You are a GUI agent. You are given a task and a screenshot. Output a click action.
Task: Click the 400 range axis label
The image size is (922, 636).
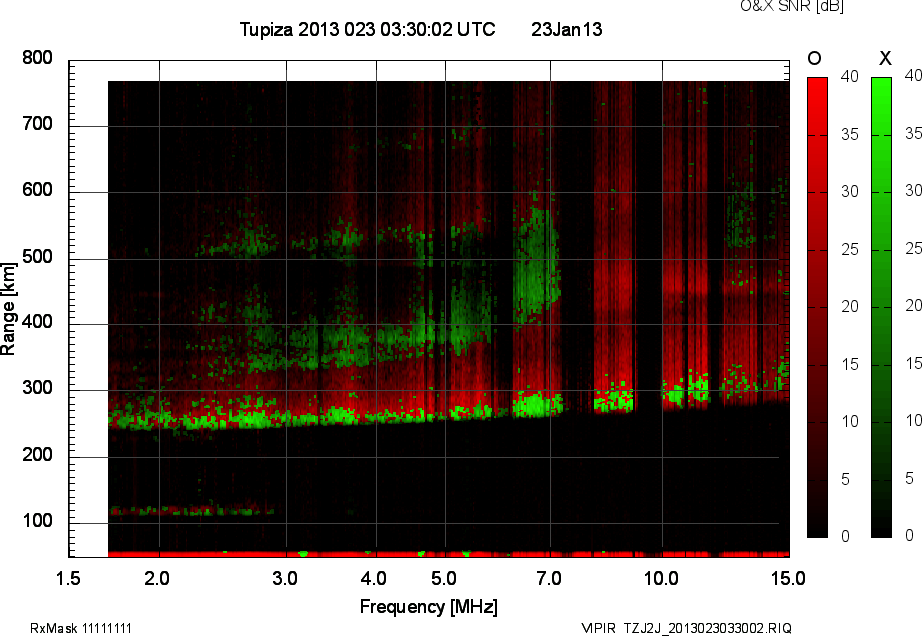pyautogui.click(x=37, y=322)
